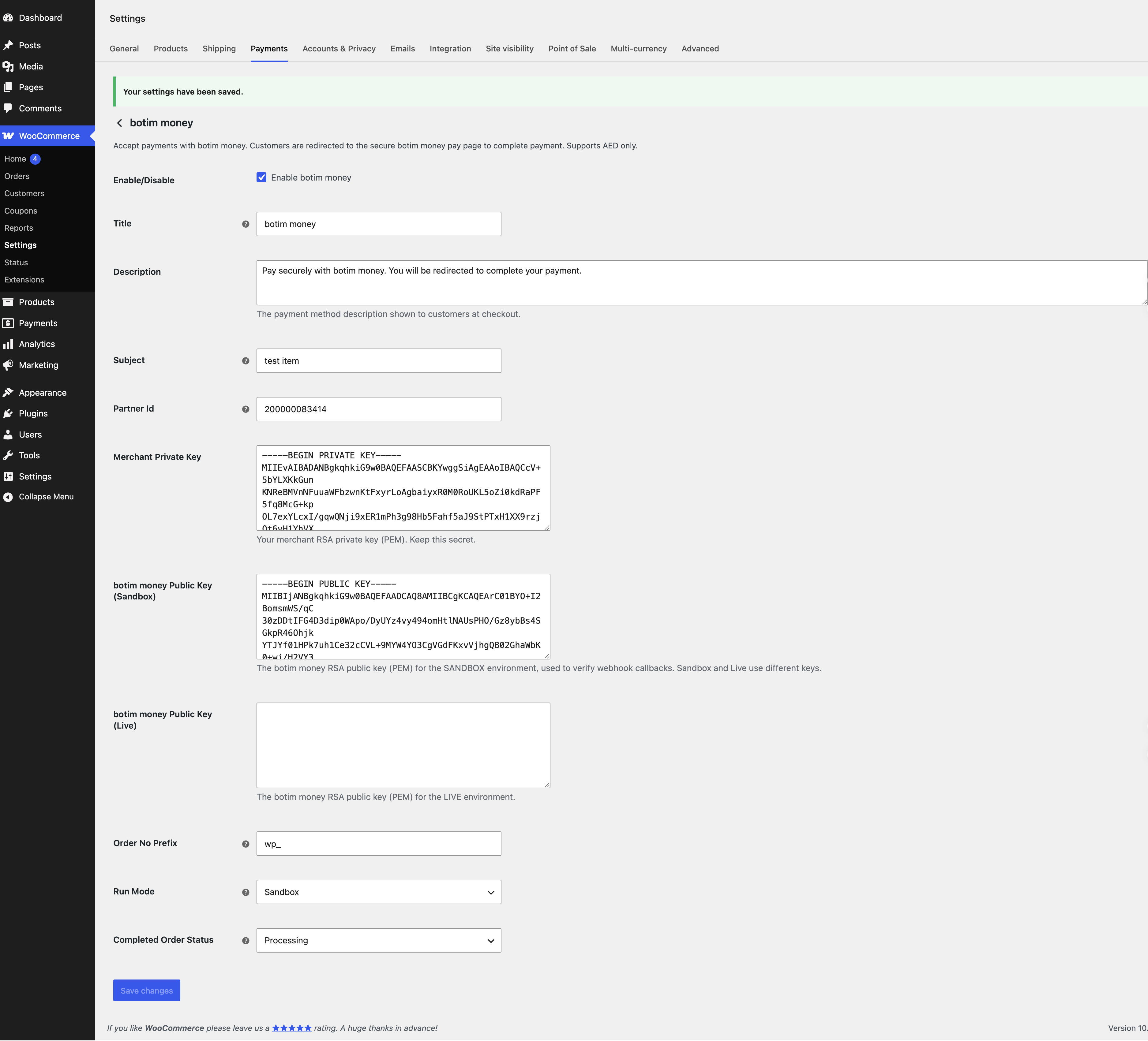
Task: Click the Plugins plug icon
Action: point(8,413)
